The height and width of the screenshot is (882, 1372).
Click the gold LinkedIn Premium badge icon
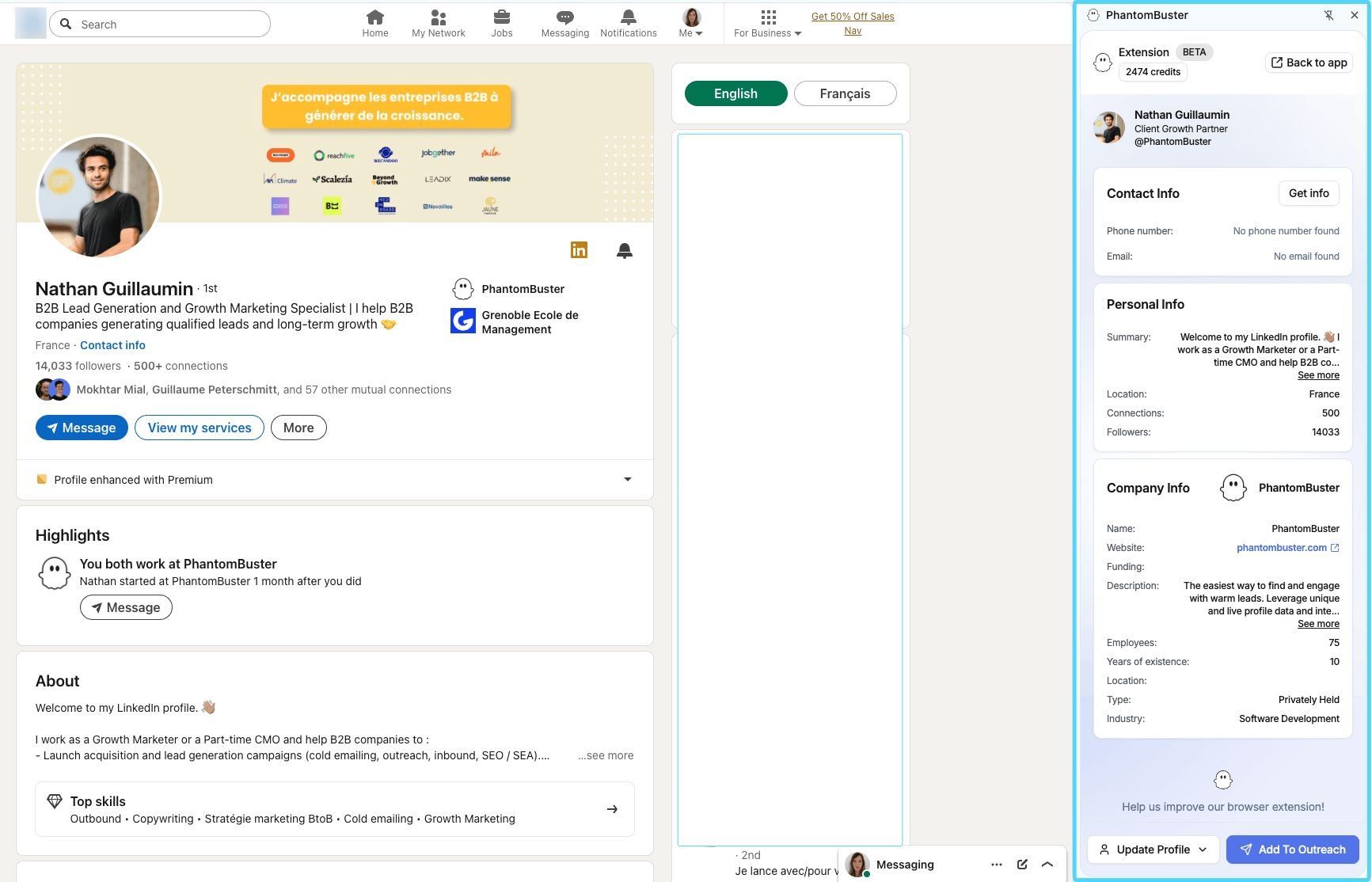[579, 250]
